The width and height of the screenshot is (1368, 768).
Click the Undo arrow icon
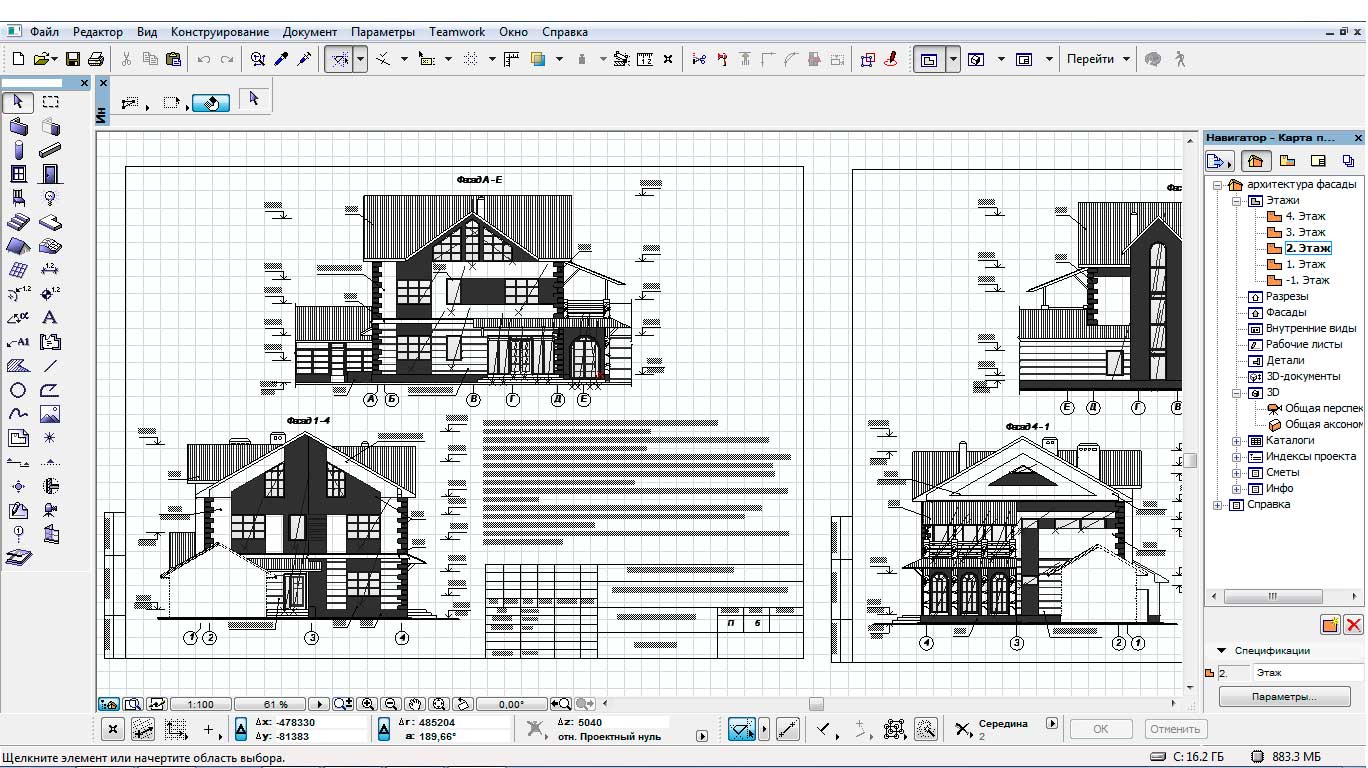(x=204, y=59)
